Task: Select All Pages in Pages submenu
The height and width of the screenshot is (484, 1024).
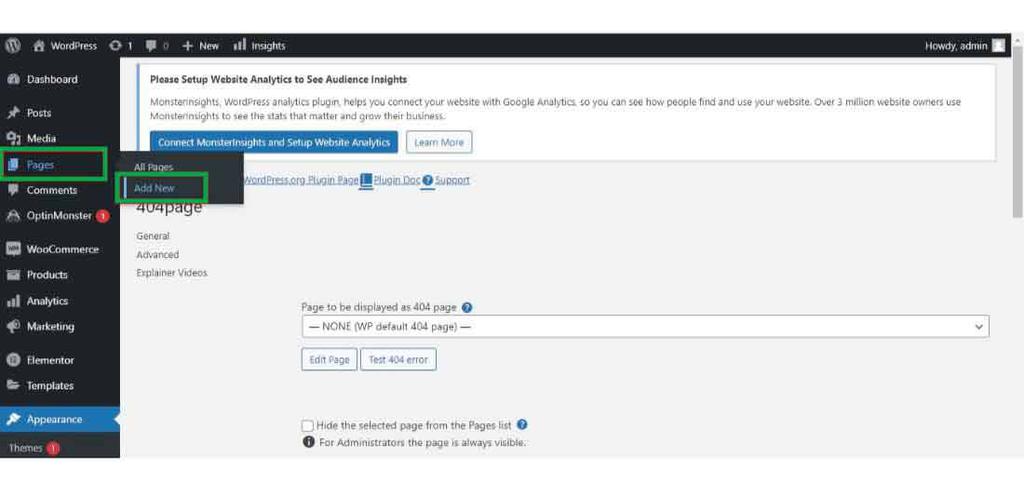Action: click(x=154, y=167)
